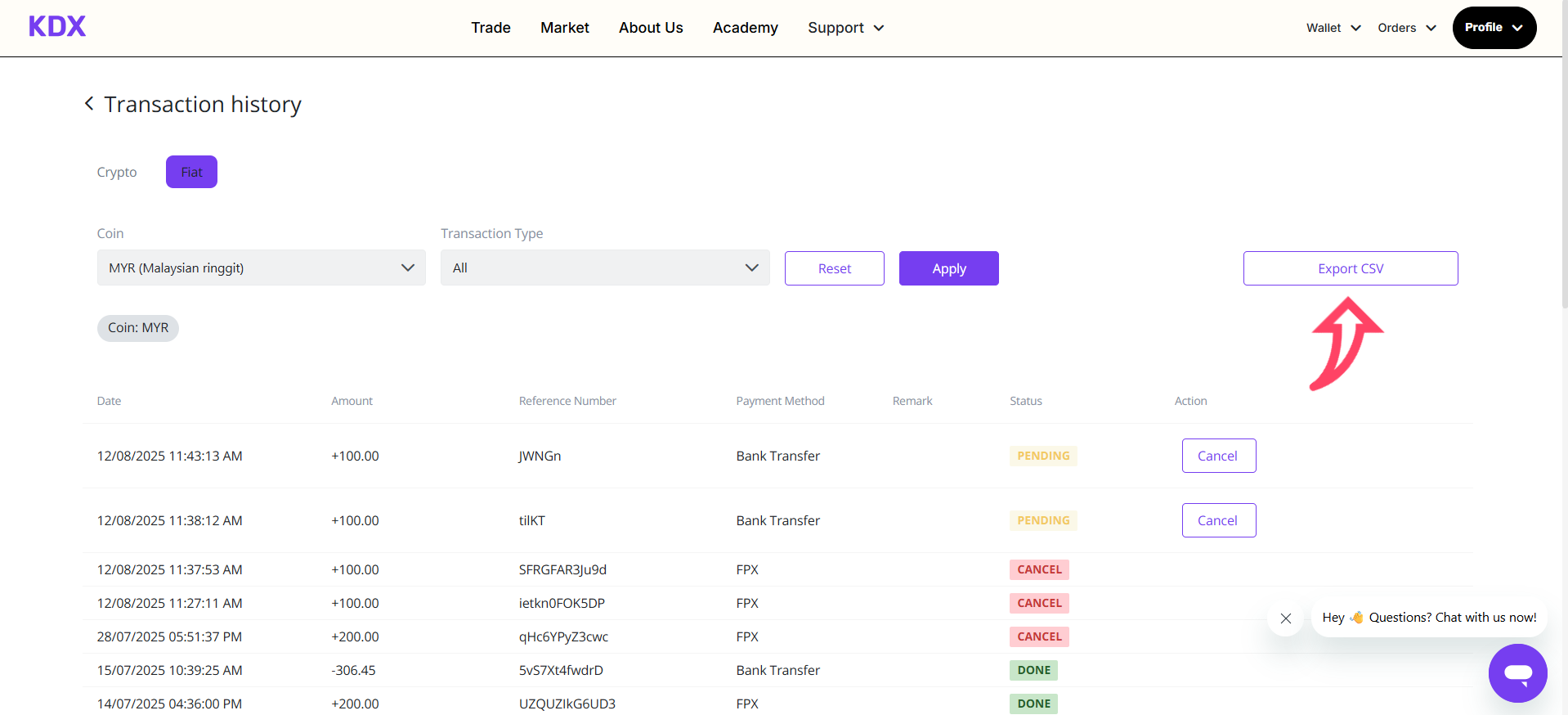Click reference number qHc6YPyZ3cwc
This screenshot has height=715, width=1568.
[563, 636]
